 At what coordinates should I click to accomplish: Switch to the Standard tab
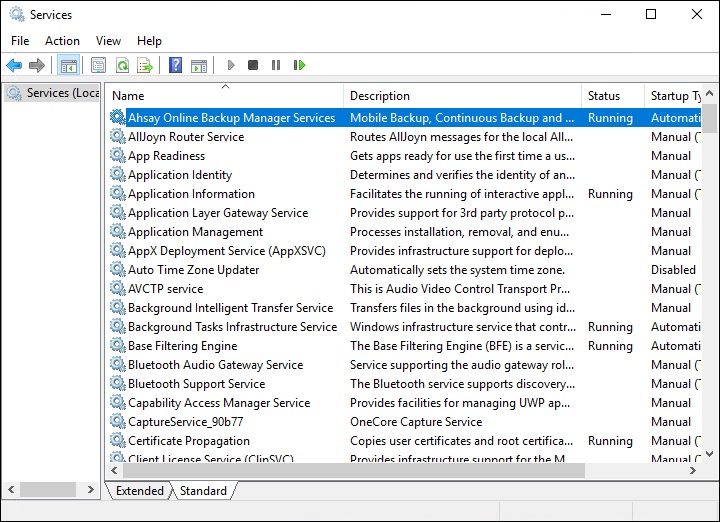click(203, 491)
